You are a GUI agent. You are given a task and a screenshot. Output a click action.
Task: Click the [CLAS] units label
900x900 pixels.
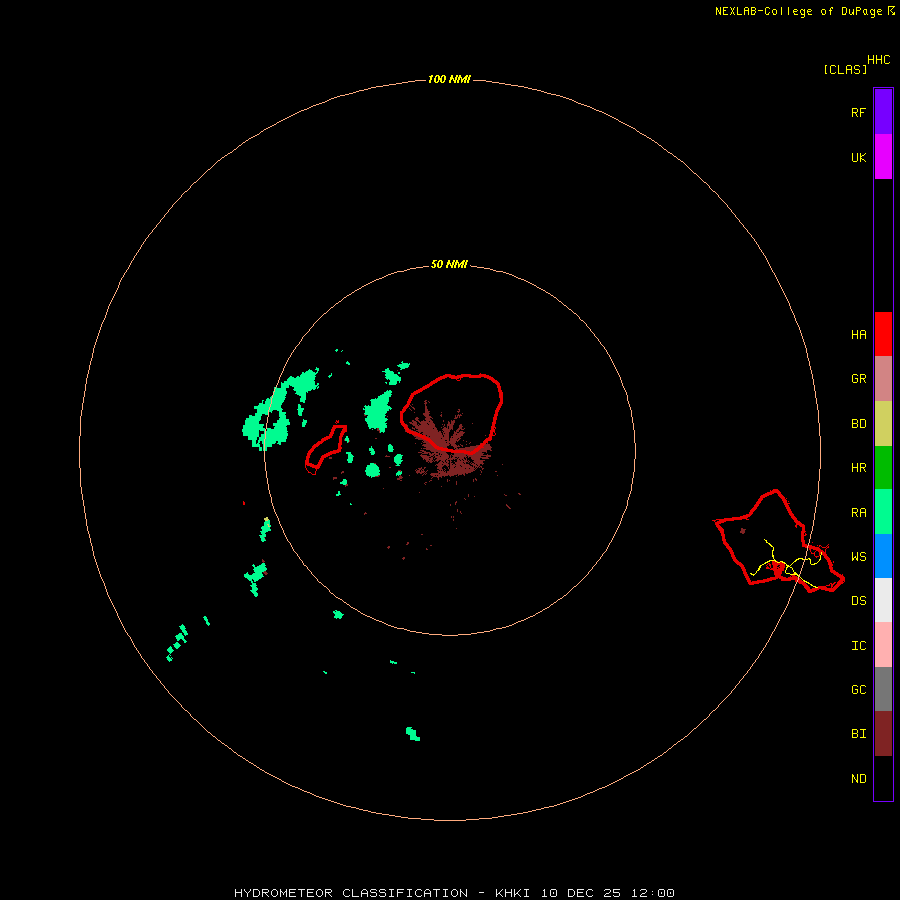(845, 69)
